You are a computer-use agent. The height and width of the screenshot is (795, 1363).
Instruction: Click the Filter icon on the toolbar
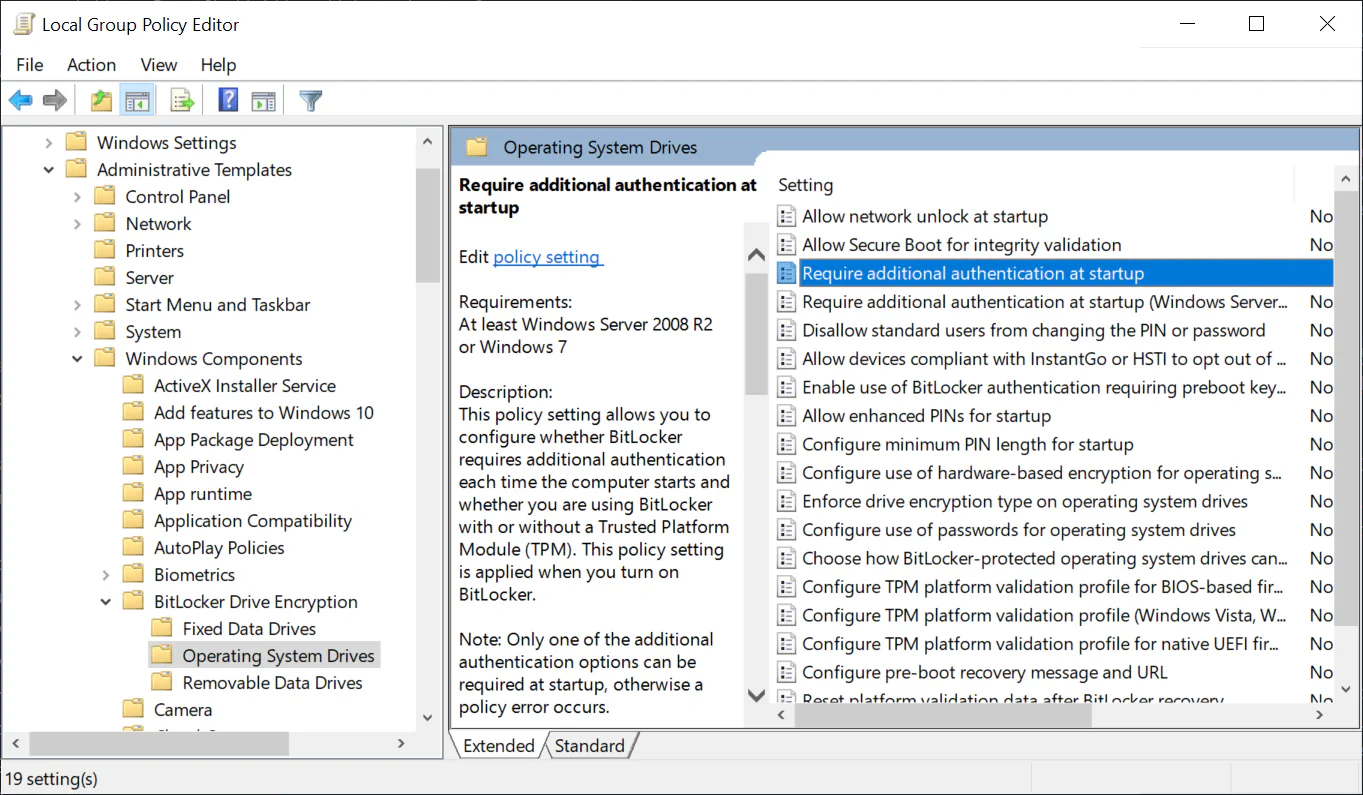point(309,99)
